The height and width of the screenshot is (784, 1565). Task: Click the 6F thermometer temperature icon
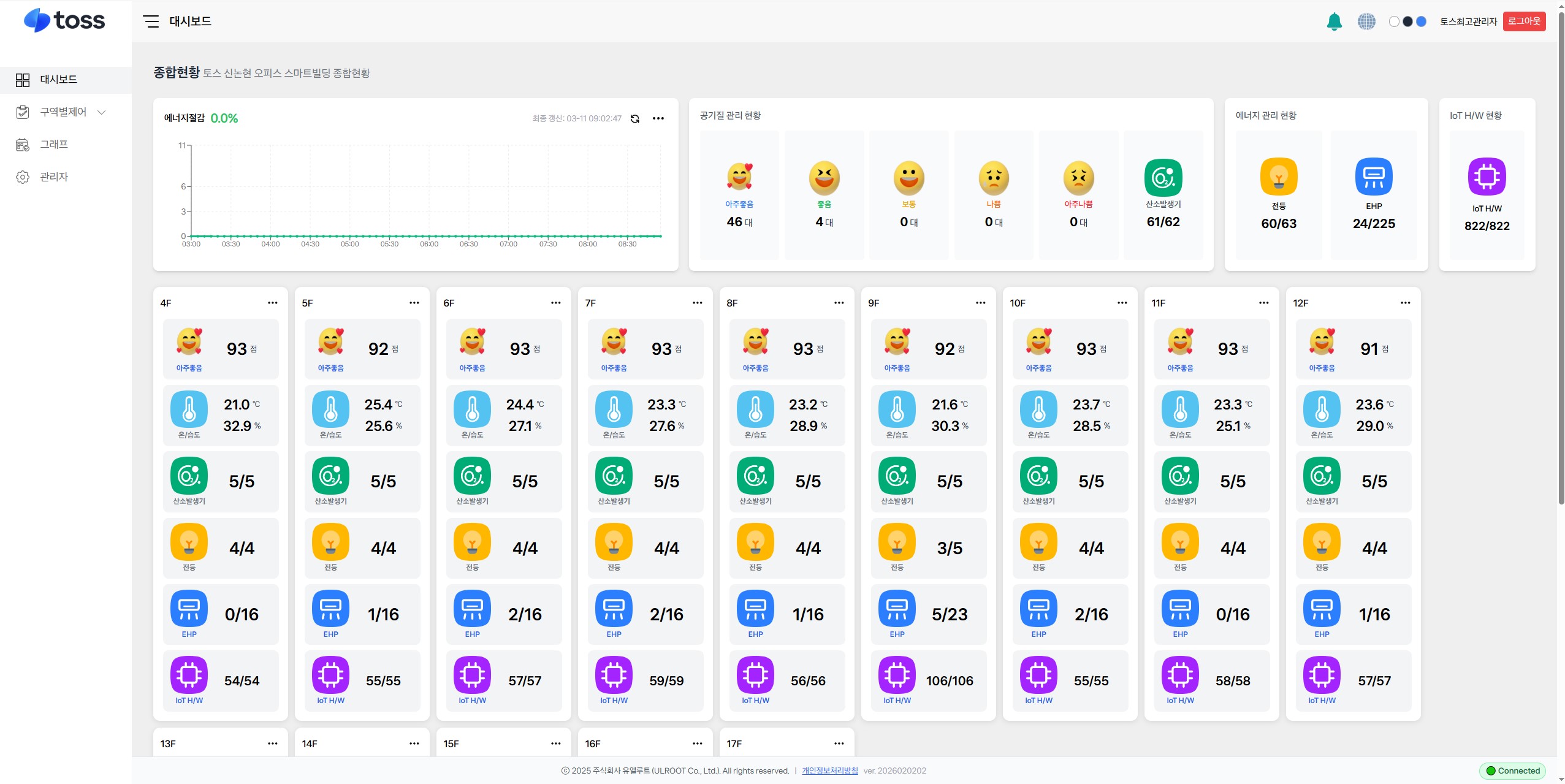[472, 409]
